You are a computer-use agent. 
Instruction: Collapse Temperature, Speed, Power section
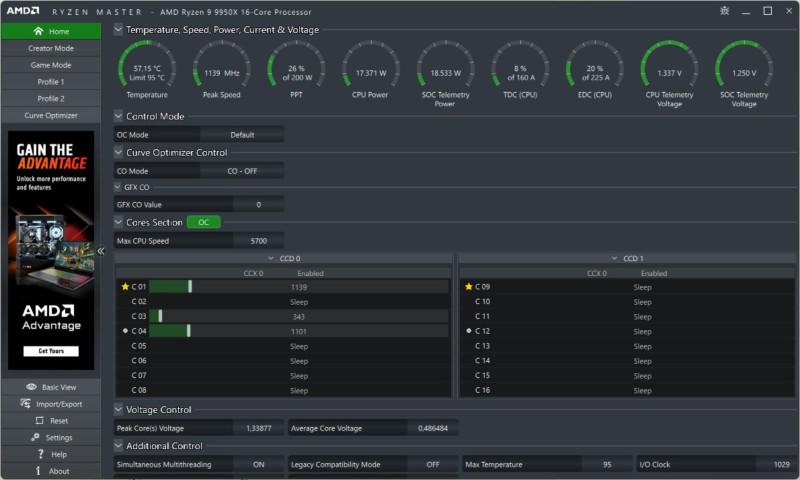click(118, 30)
